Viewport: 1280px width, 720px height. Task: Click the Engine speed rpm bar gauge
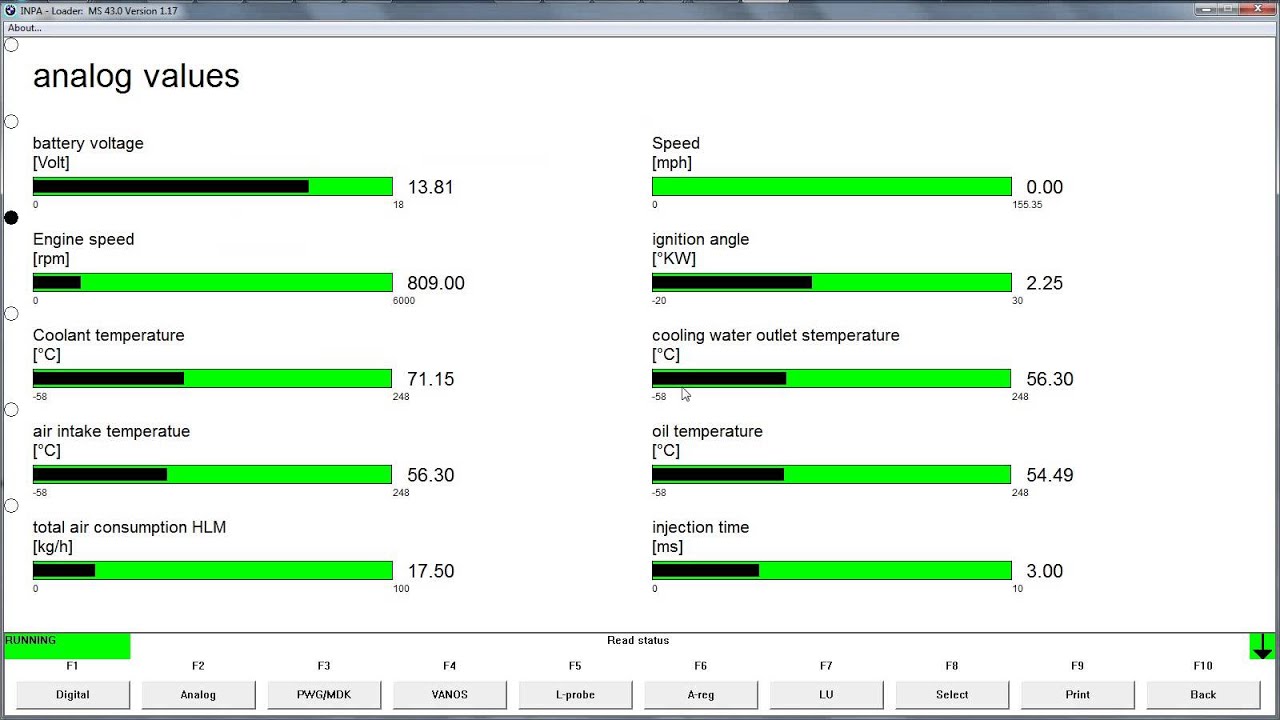pos(213,283)
